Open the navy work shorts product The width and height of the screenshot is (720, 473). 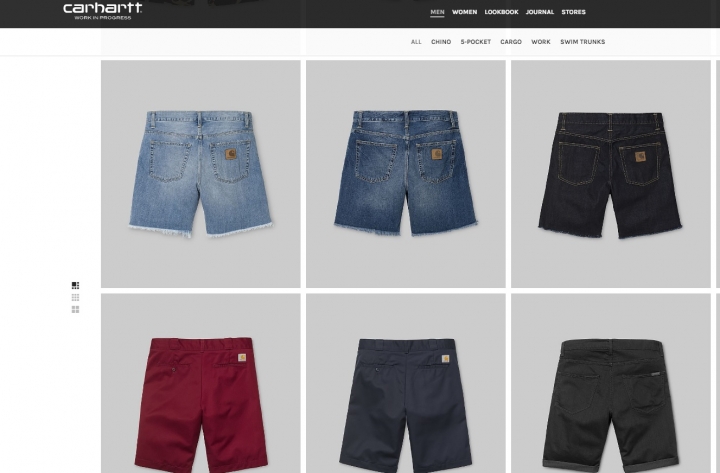(406, 383)
